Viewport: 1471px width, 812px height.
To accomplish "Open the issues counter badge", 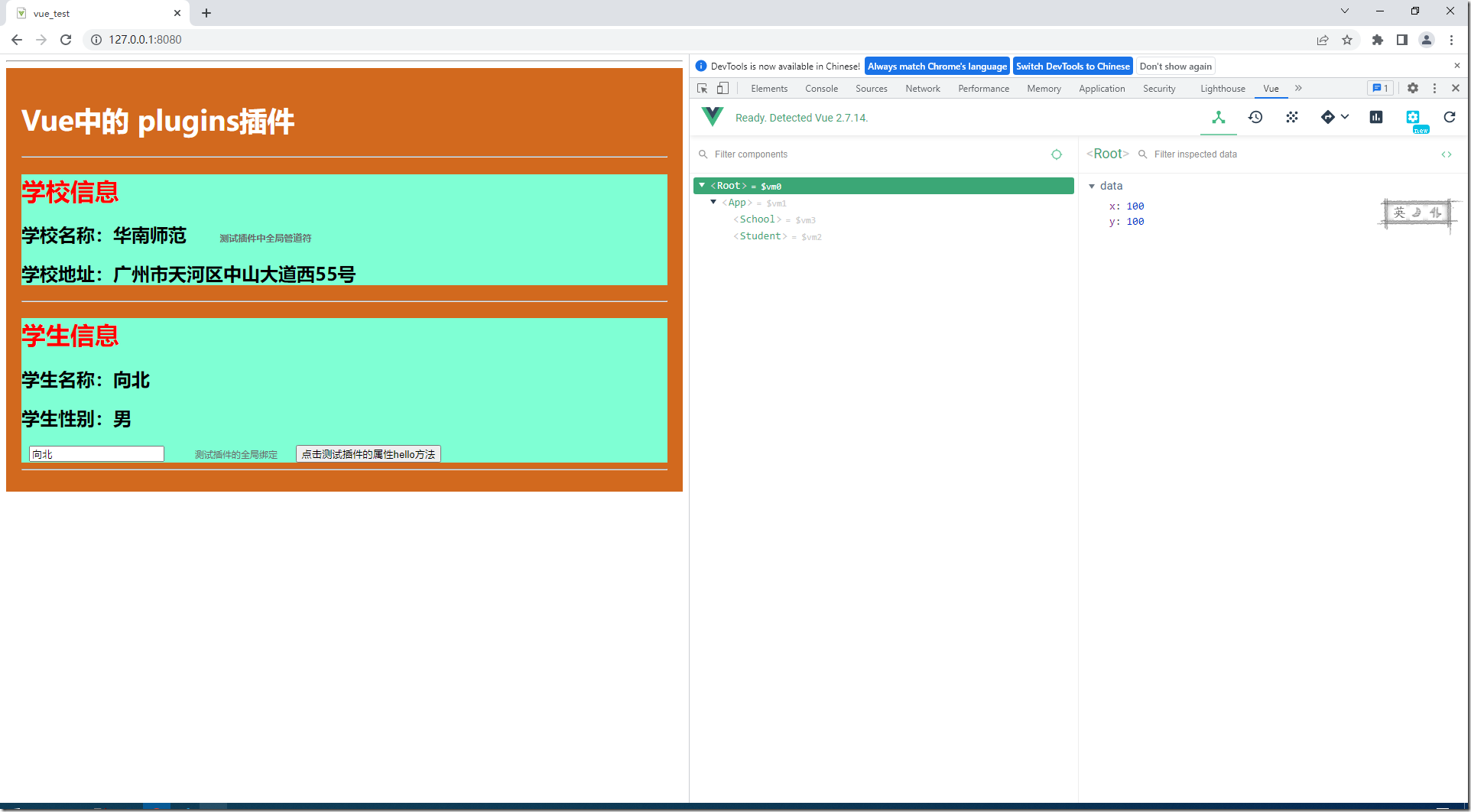I will 1380,89.
